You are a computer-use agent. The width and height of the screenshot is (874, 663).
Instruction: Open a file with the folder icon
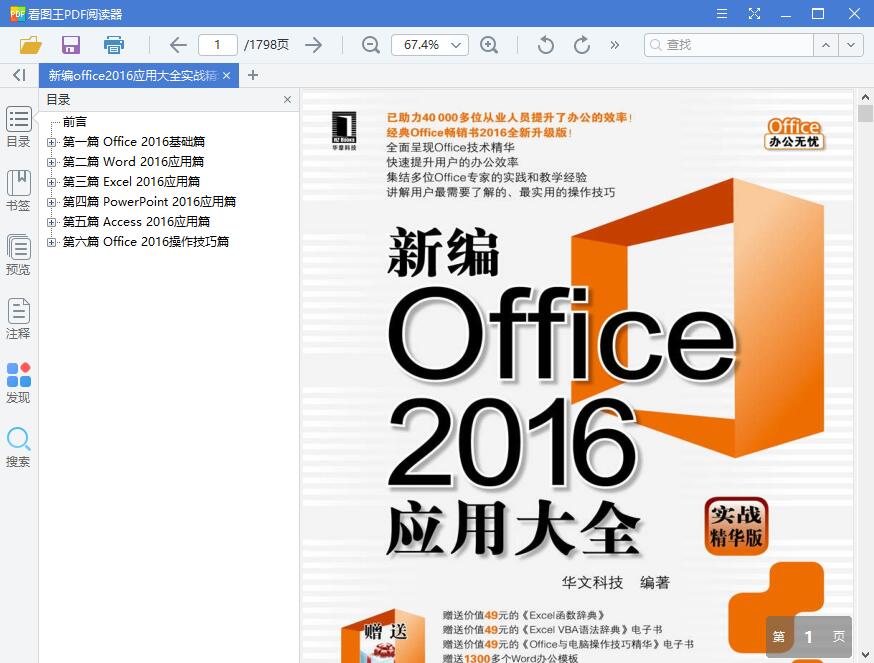31,45
